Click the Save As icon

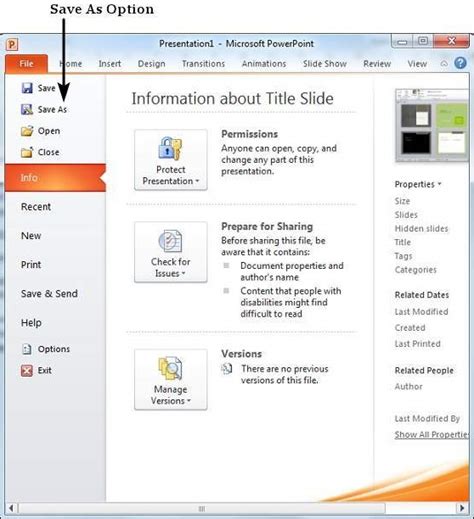[x=27, y=109]
